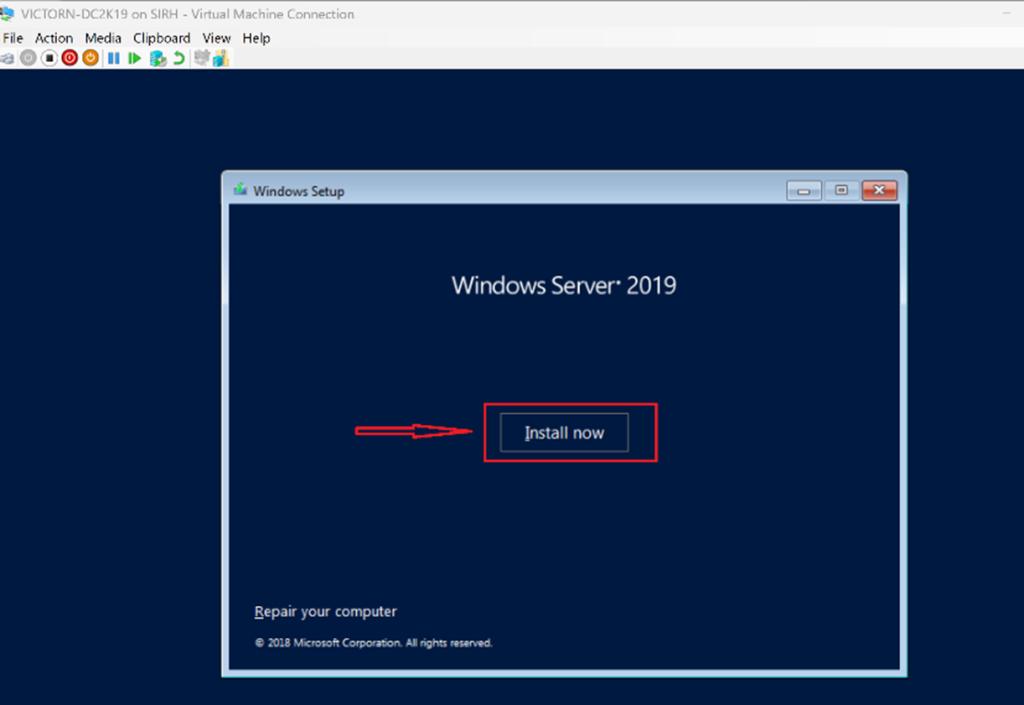Click the Windows Setup title text
The height and width of the screenshot is (705, 1024).
click(x=298, y=191)
